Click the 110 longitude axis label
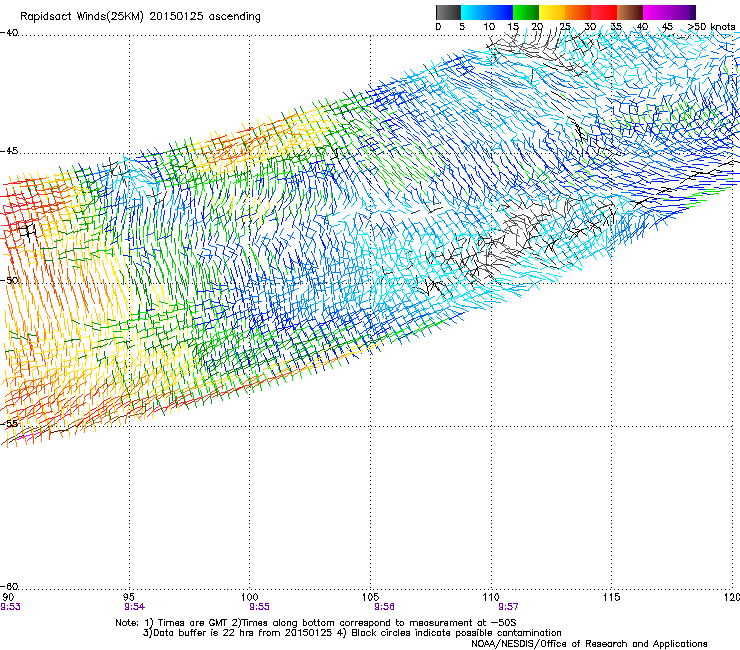Viewport: 740px width, 650px height. tap(491, 597)
